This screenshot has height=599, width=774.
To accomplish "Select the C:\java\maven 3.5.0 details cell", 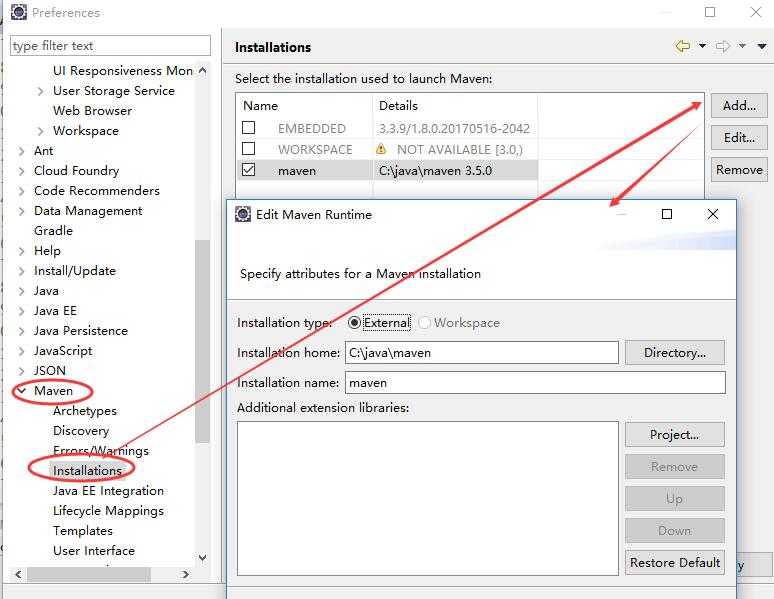I will [455, 170].
